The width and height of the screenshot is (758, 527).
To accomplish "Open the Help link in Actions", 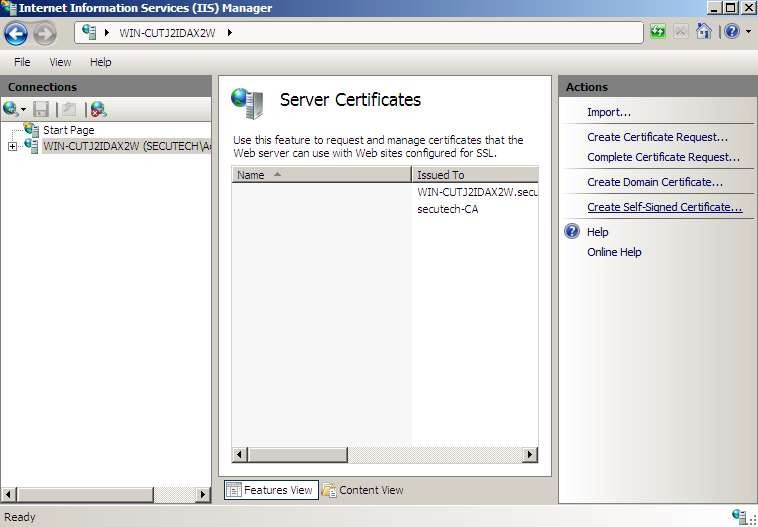I will (x=598, y=232).
